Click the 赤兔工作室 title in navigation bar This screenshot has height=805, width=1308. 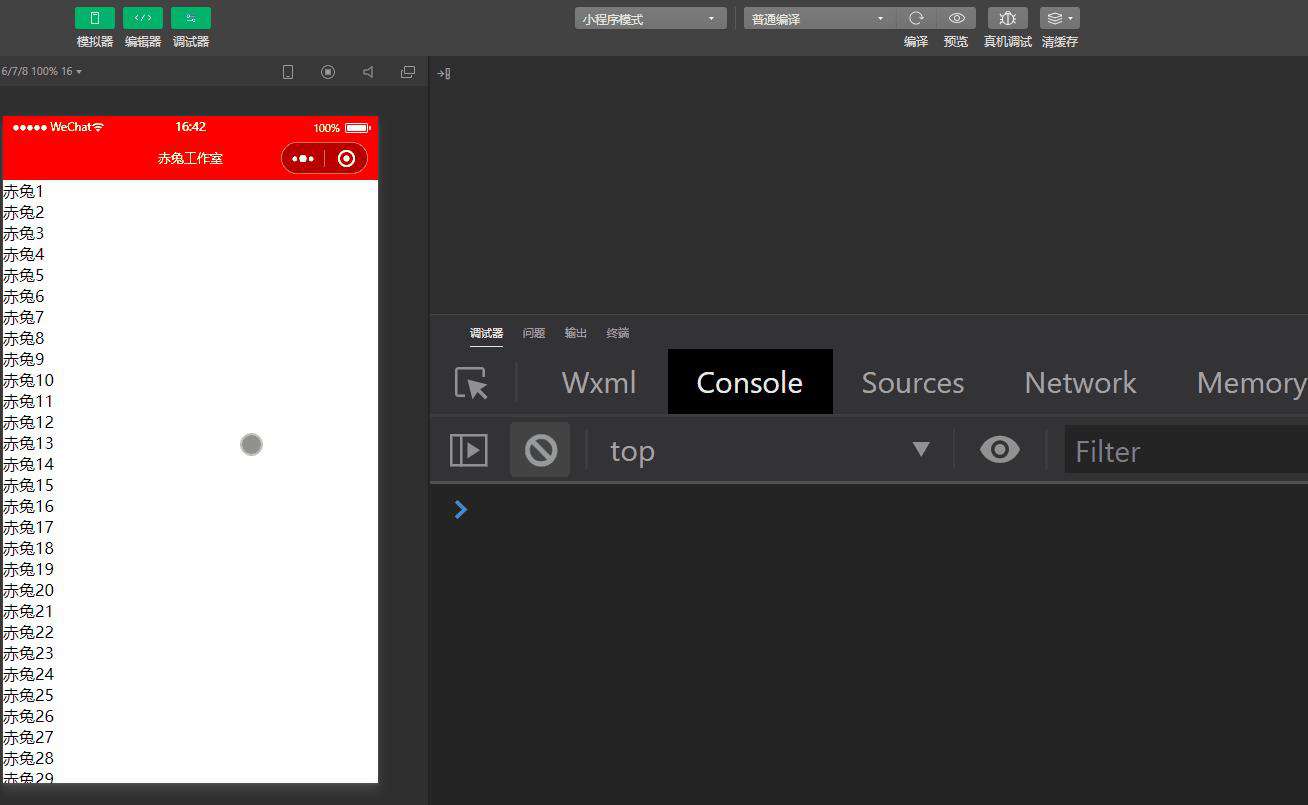click(190, 159)
